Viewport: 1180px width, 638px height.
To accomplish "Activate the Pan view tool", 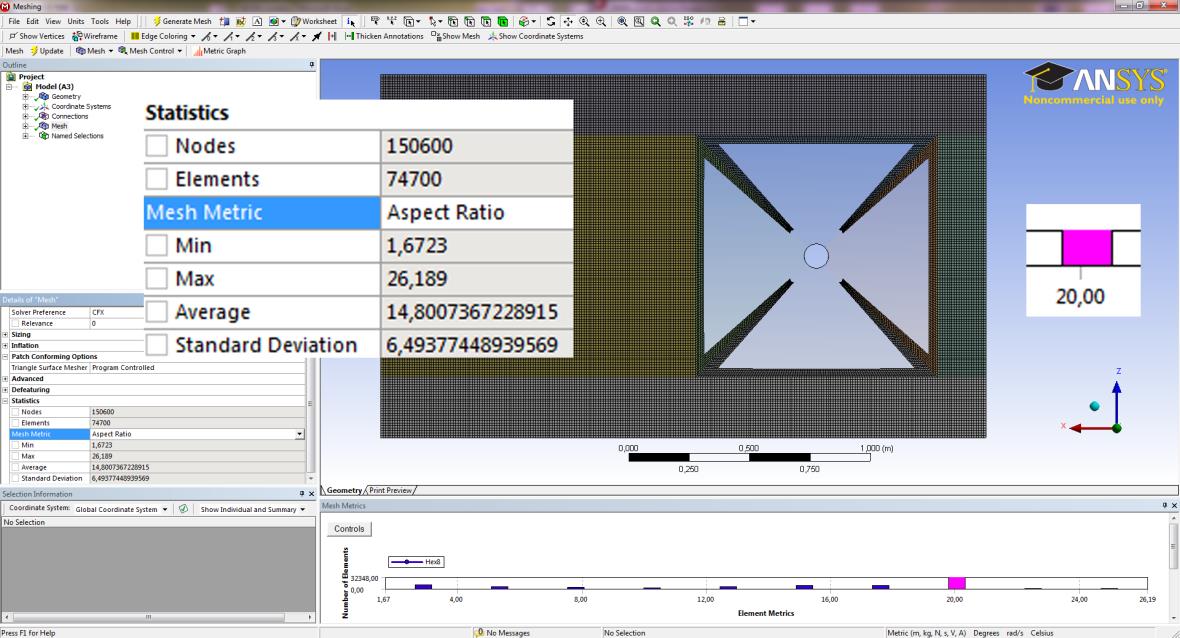I will pos(567,21).
